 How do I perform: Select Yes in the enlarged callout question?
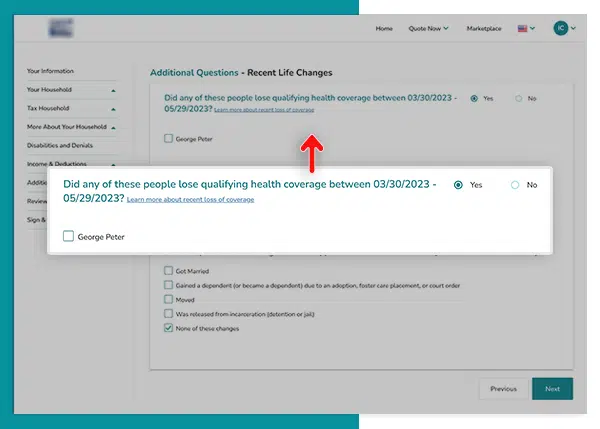pos(458,185)
